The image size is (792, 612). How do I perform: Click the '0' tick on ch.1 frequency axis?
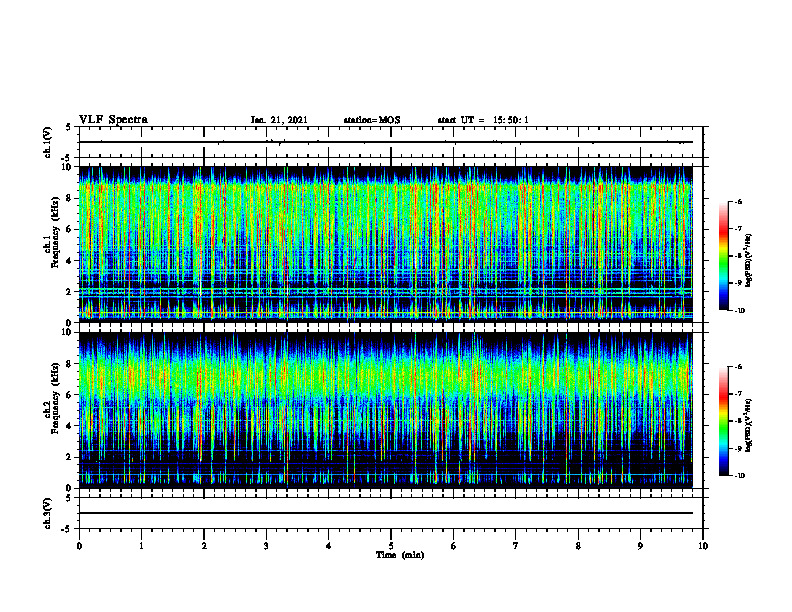(69, 323)
